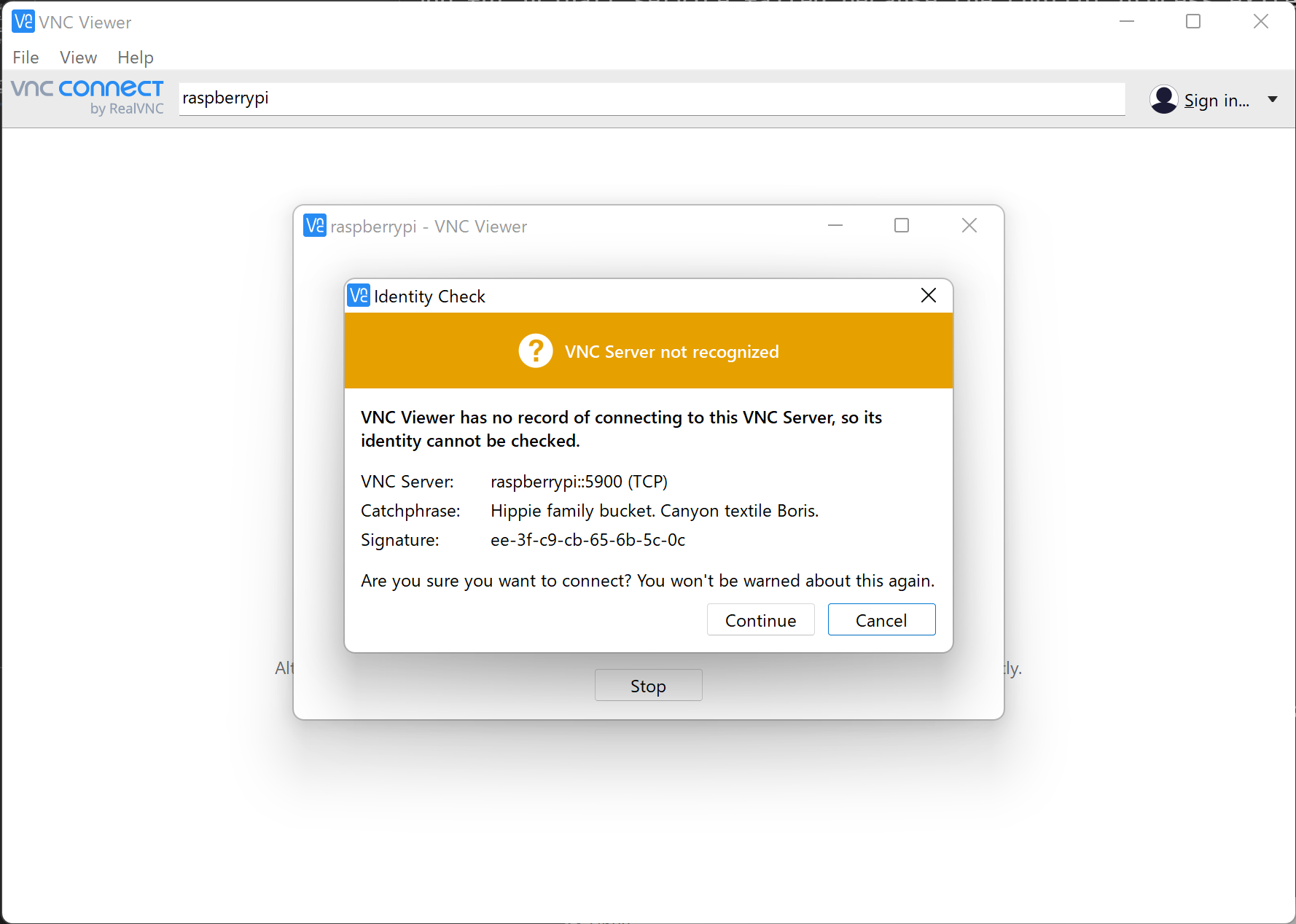Click Continue to accept the server identity
The image size is (1296, 924).
(x=760, y=619)
